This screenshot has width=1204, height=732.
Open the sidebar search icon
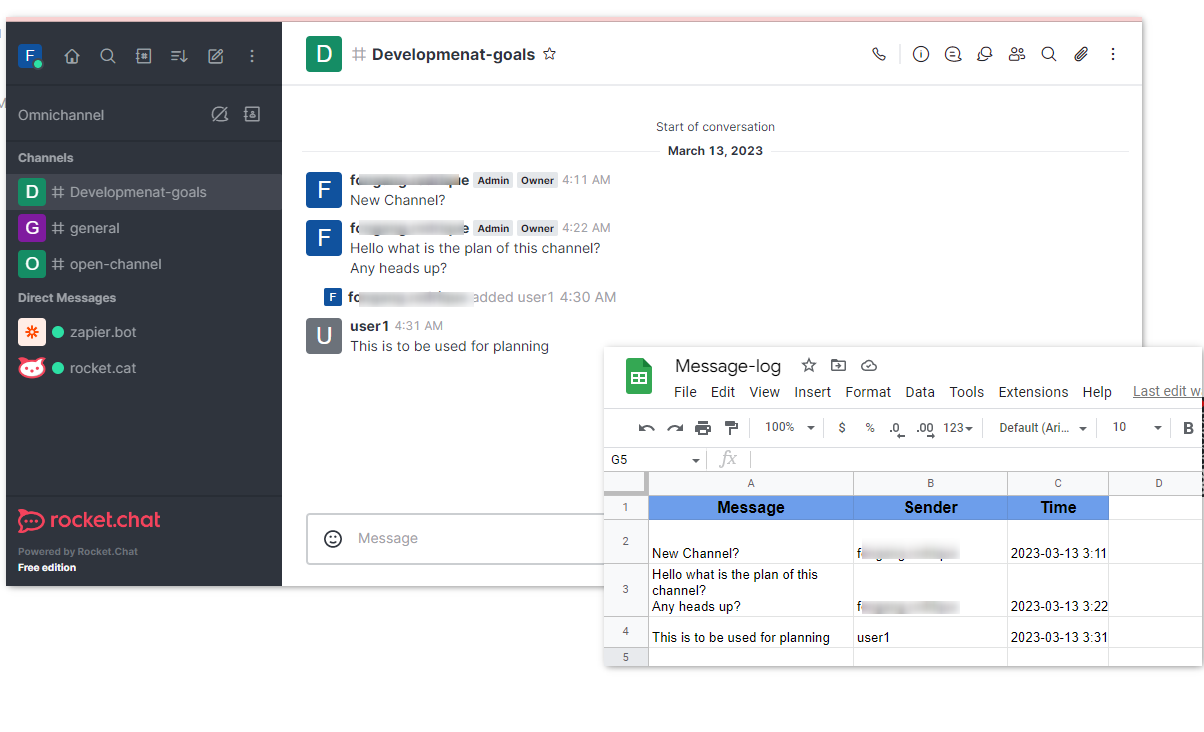pos(108,56)
